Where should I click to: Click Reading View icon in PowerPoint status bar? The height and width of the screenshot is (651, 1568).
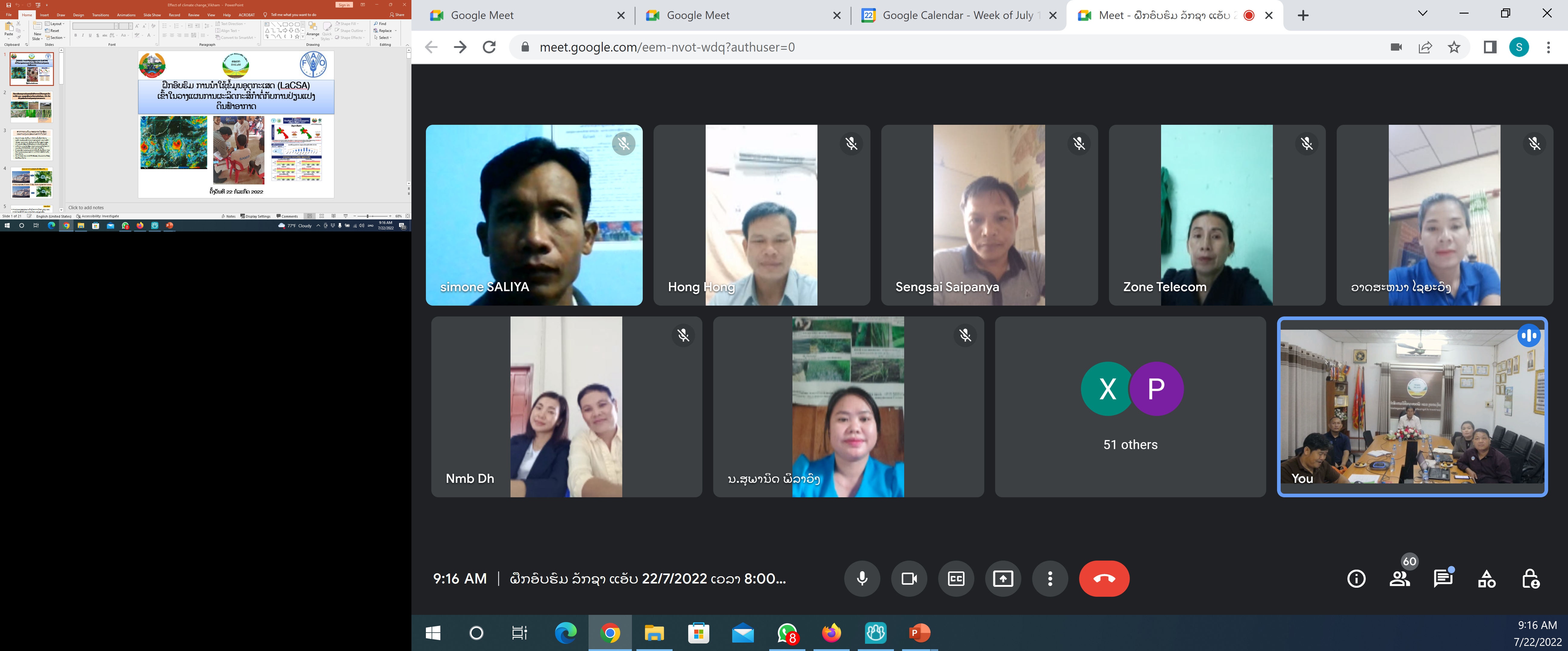click(333, 216)
